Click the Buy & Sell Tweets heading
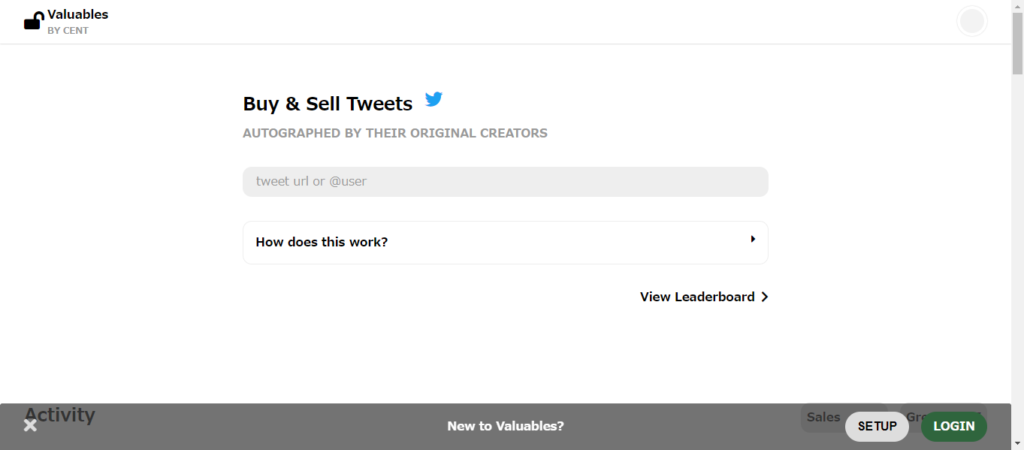The image size is (1024, 450). click(328, 104)
